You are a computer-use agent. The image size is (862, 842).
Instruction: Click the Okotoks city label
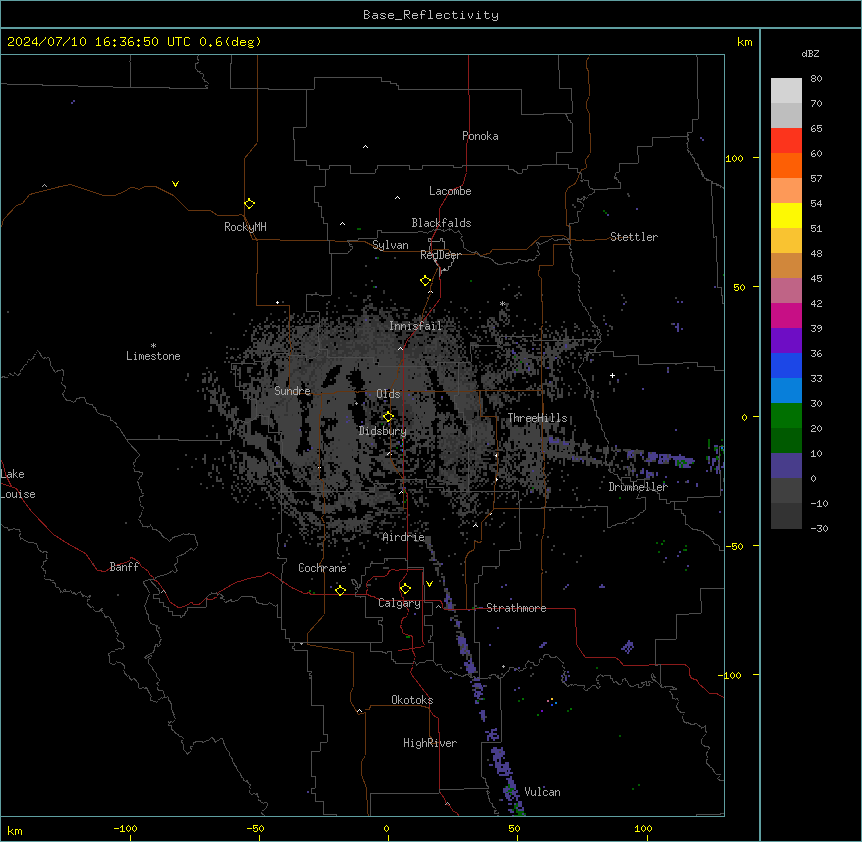tap(412, 700)
